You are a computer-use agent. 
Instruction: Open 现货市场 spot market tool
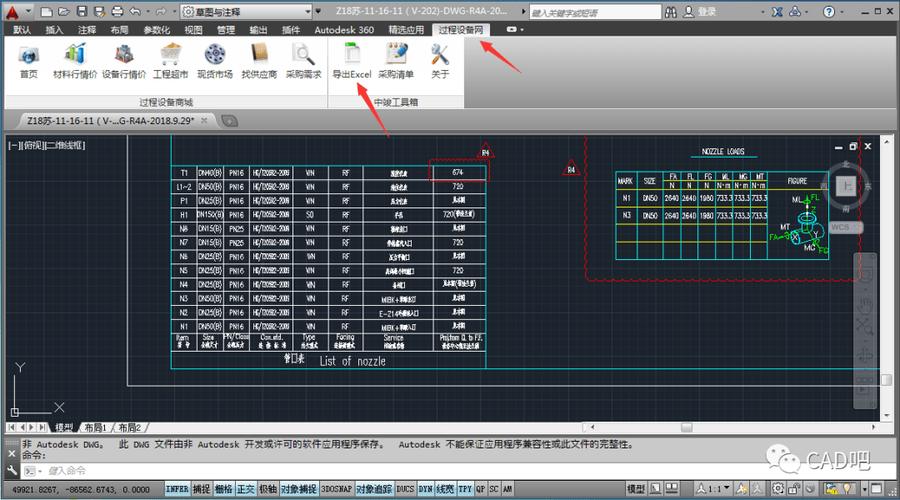(215, 63)
